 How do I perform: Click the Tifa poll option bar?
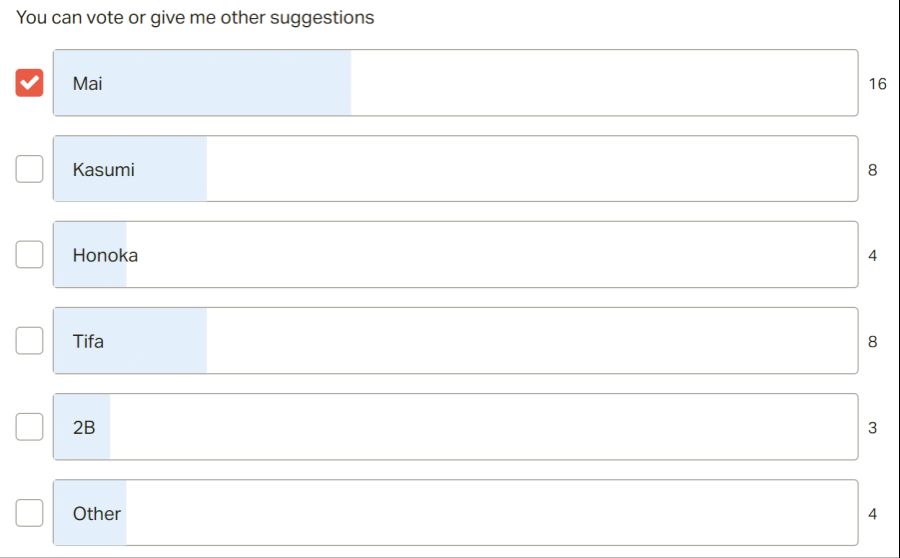tap(455, 341)
